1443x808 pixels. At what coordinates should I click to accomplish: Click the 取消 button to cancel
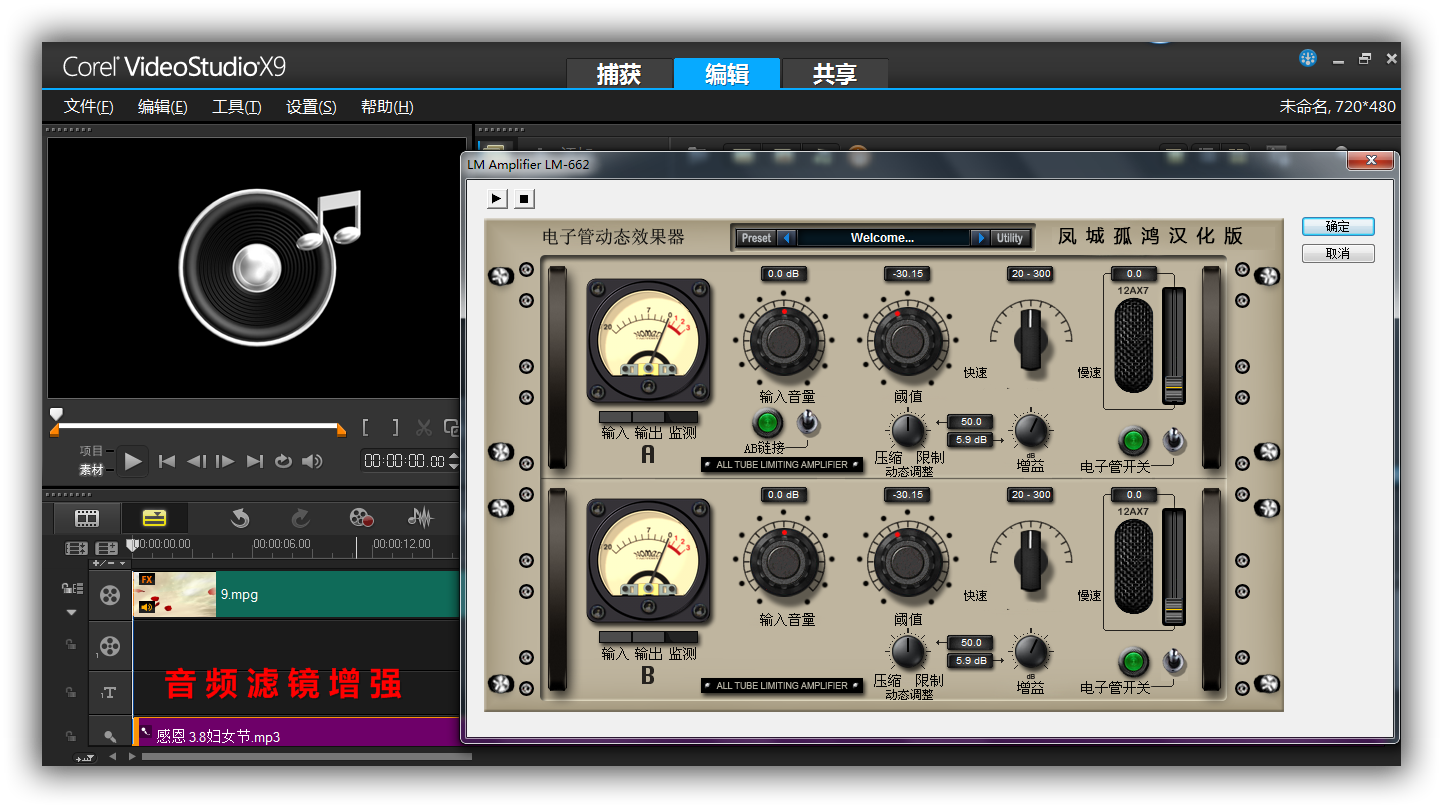tap(1338, 254)
